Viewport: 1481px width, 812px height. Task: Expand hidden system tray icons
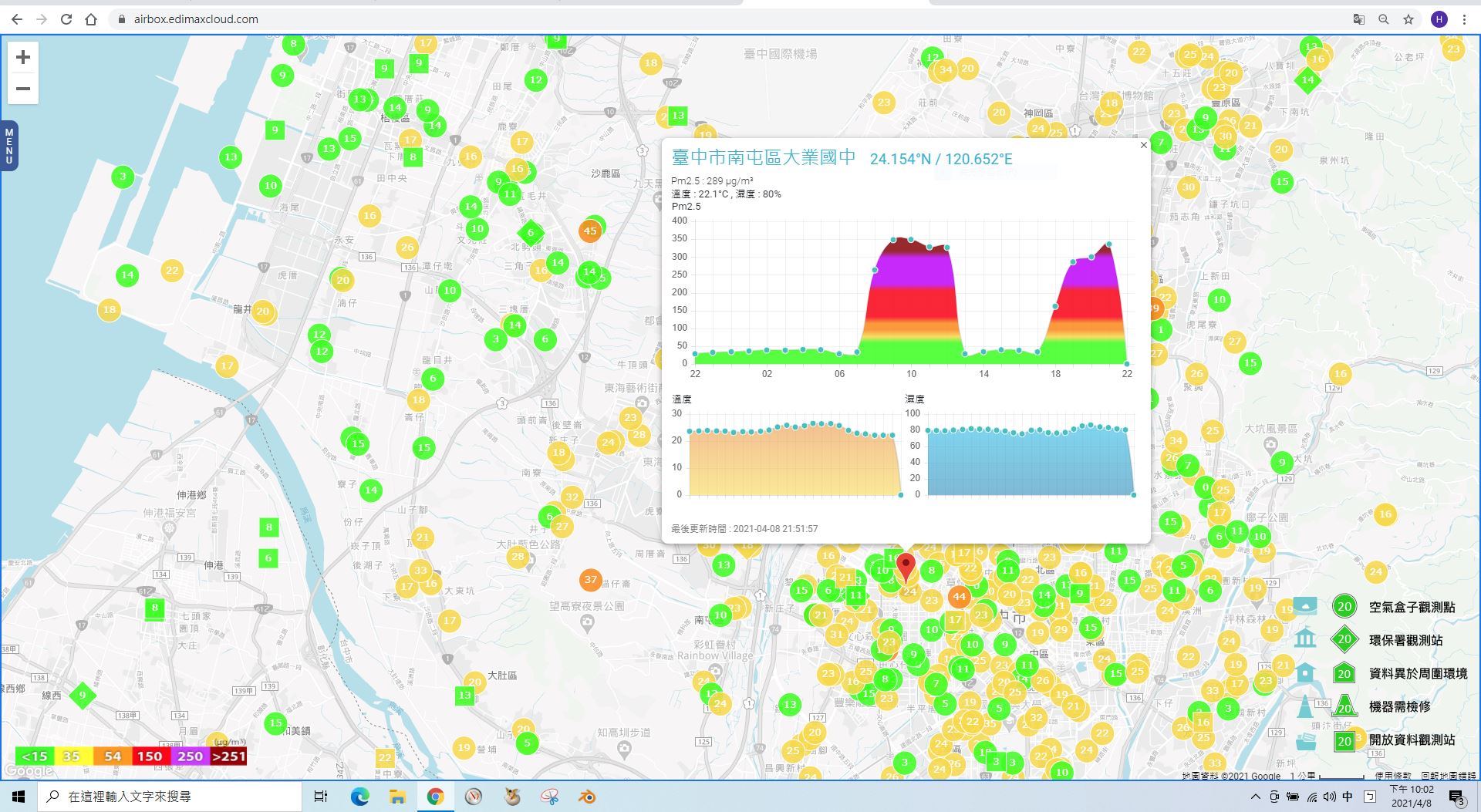(1255, 797)
